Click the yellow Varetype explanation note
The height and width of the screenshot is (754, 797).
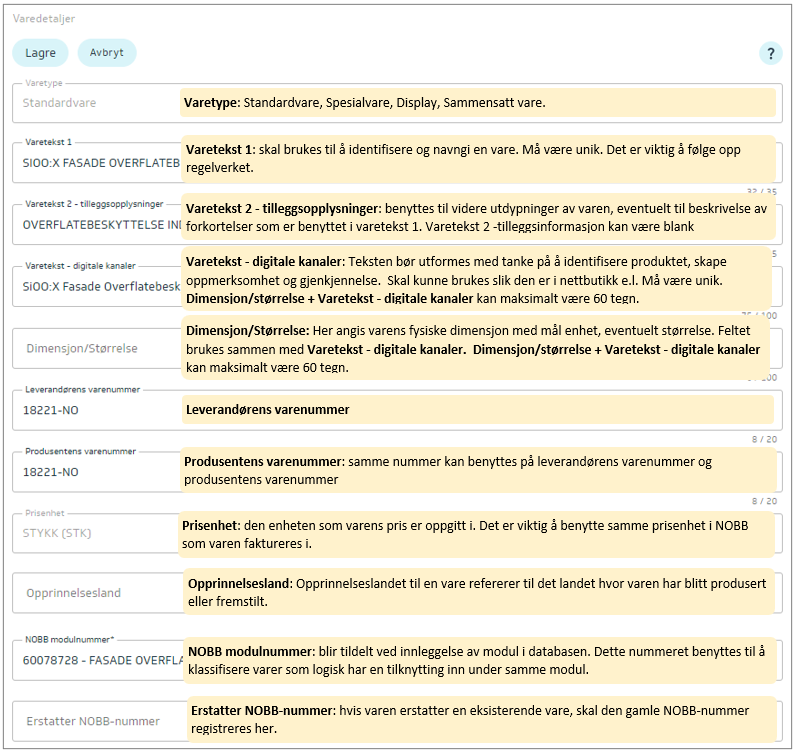[478, 103]
